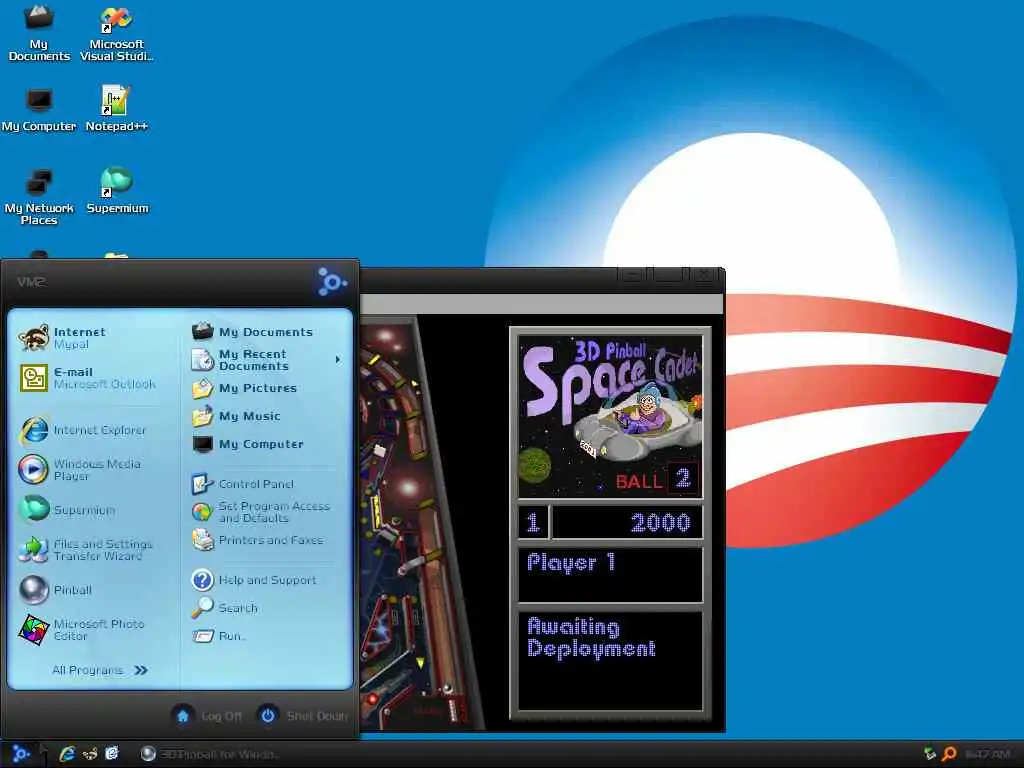1024x768 pixels.
Task: Switch to 3D Pinball taskbar button
Action: coord(209,754)
